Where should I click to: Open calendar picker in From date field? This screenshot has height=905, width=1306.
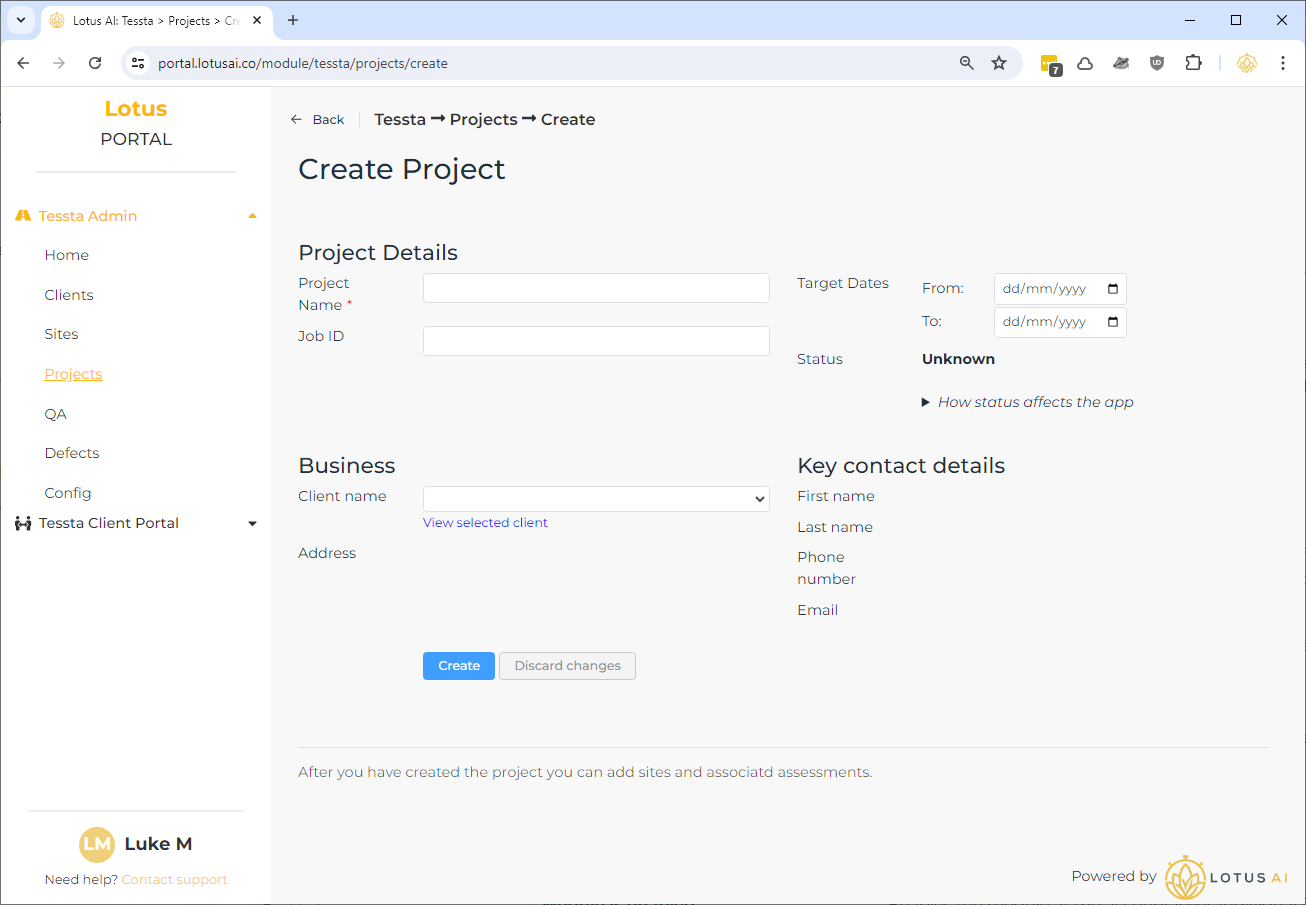1113,289
